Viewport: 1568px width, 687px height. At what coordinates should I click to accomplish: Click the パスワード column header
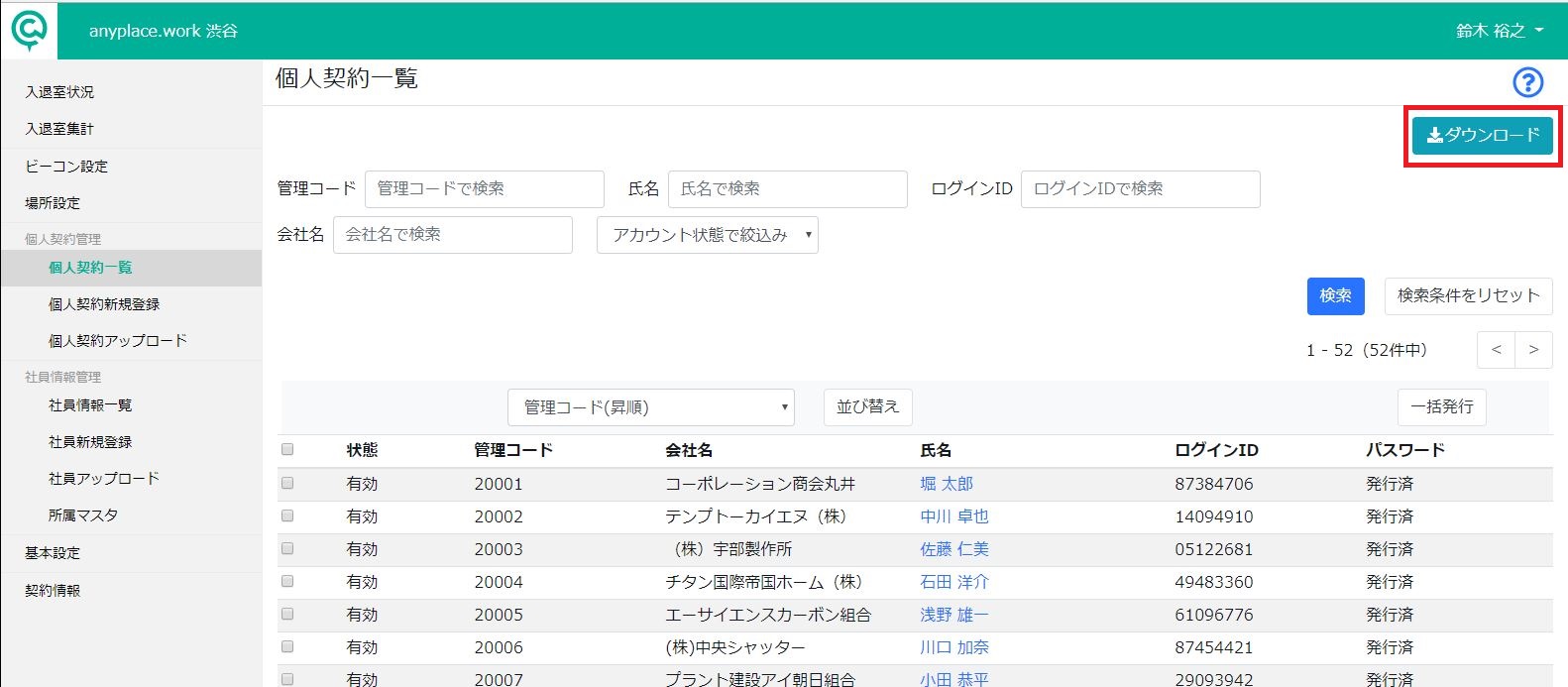click(1405, 450)
